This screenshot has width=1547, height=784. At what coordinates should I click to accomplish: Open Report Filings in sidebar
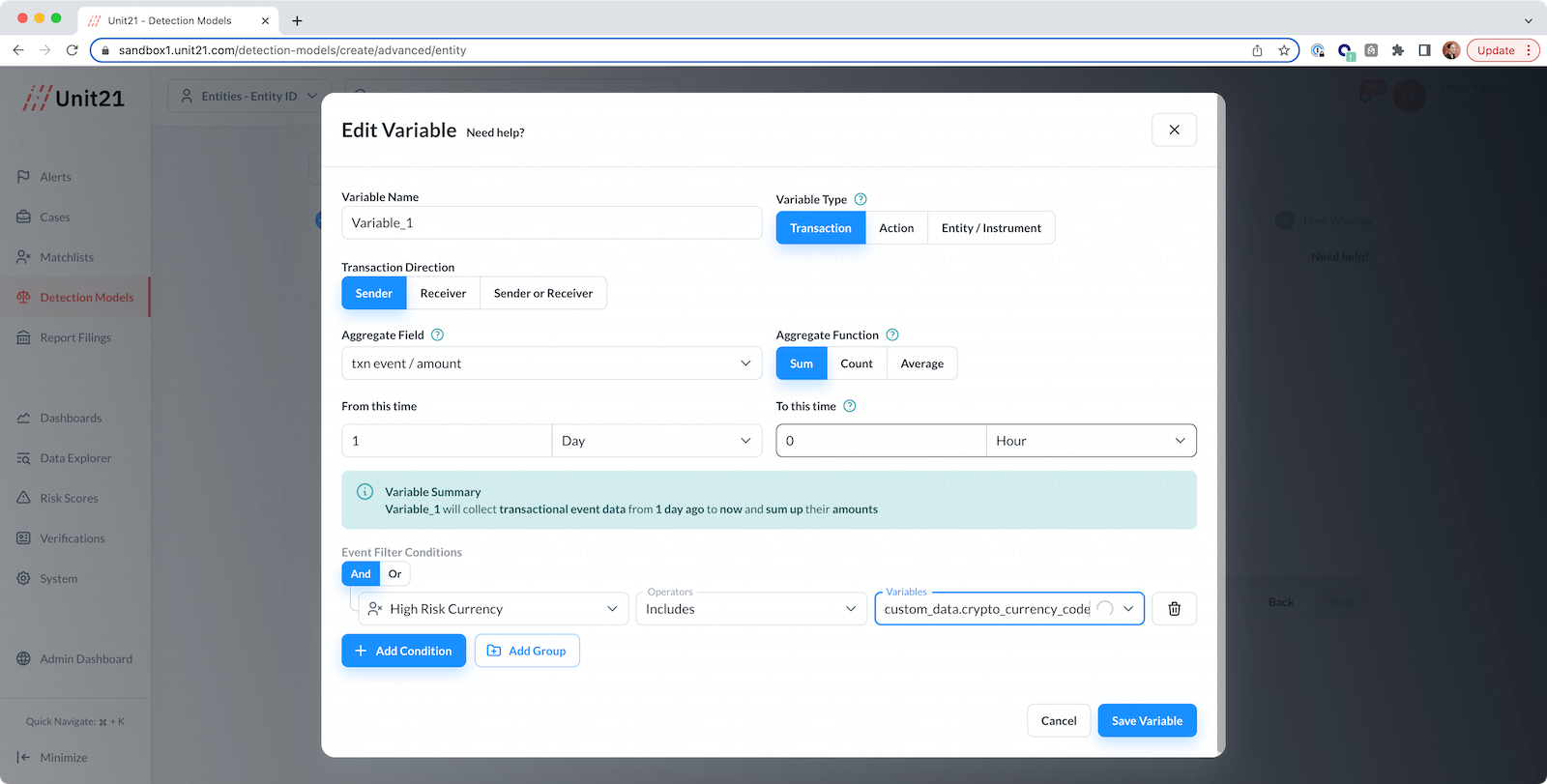(75, 337)
